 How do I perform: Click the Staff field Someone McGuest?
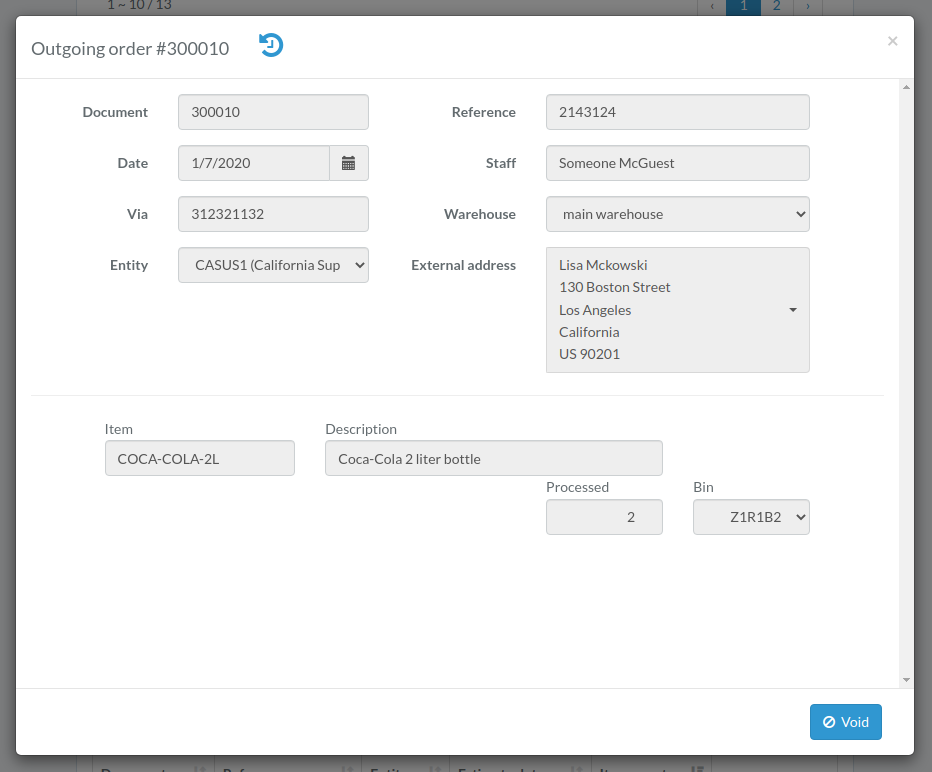tap(678, 163)
